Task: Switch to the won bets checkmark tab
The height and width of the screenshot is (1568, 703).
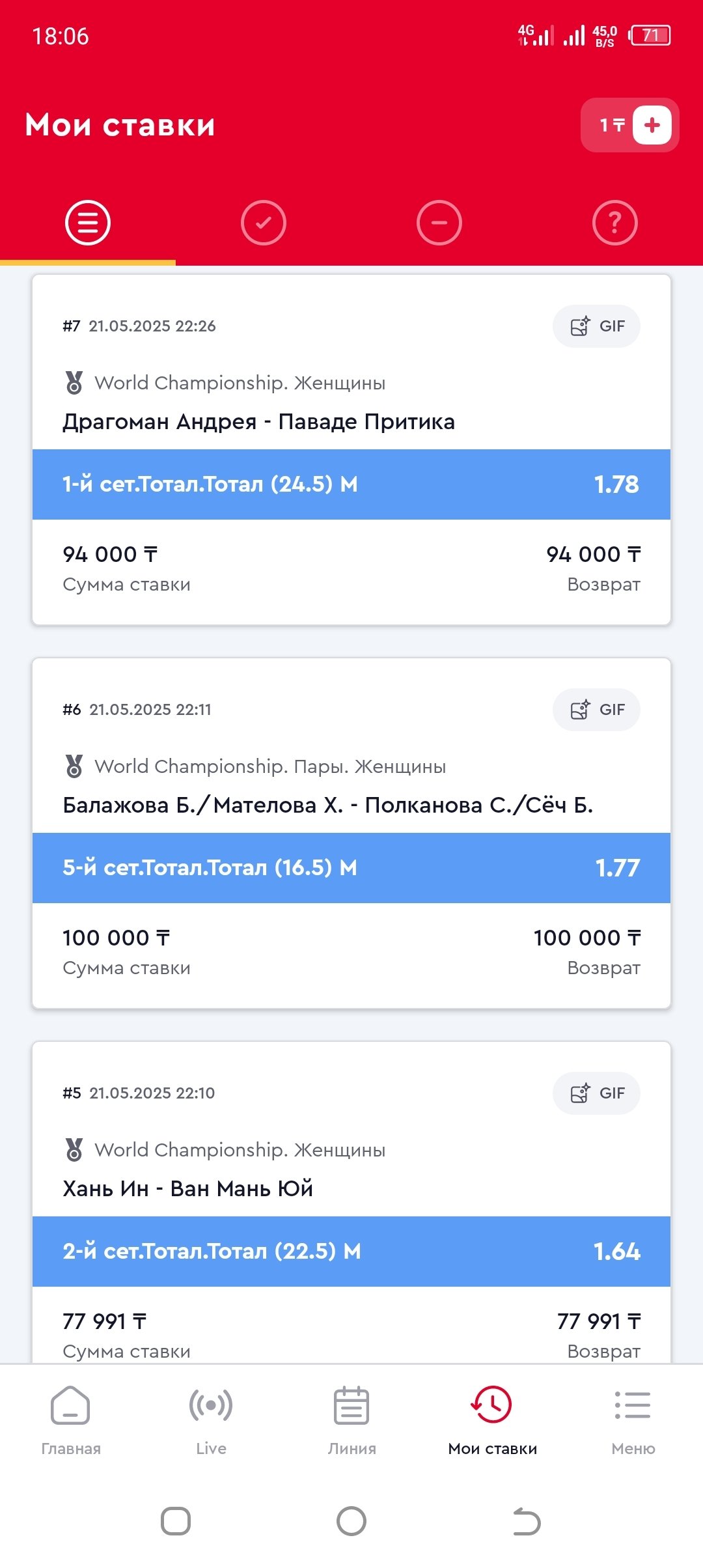Action: pyautogui.click(x=264, y=223)
